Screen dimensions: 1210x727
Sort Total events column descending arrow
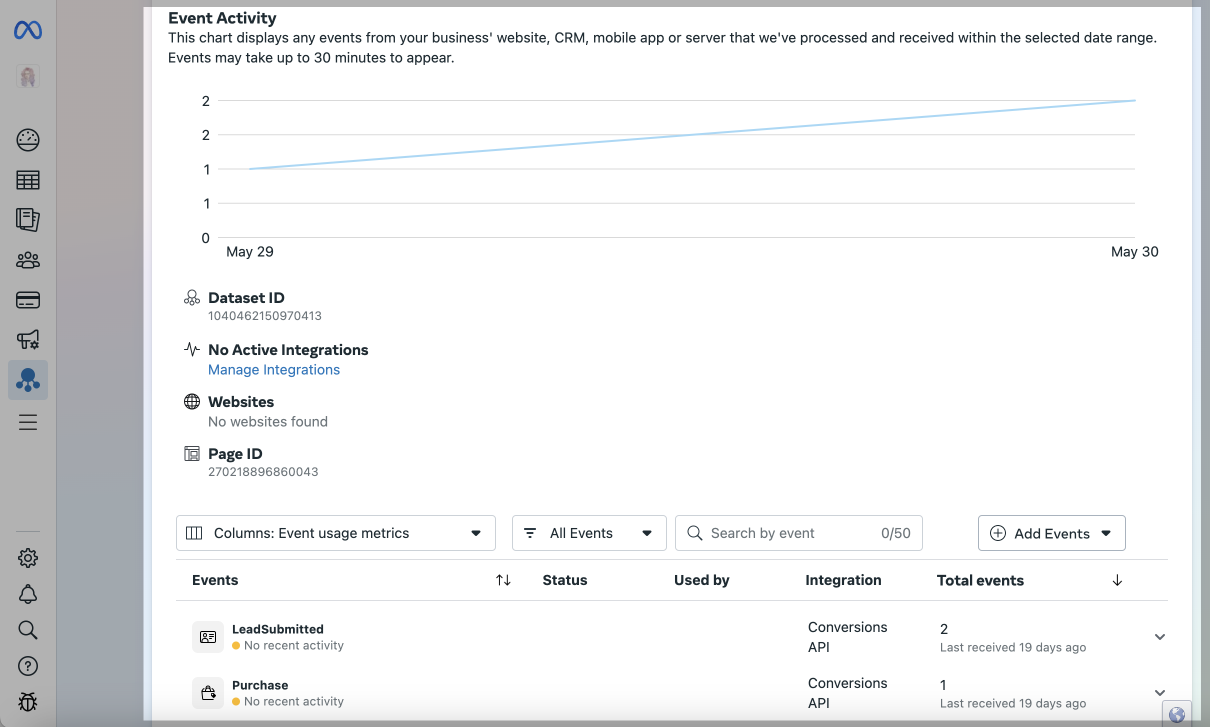[x=1117, y=580]
